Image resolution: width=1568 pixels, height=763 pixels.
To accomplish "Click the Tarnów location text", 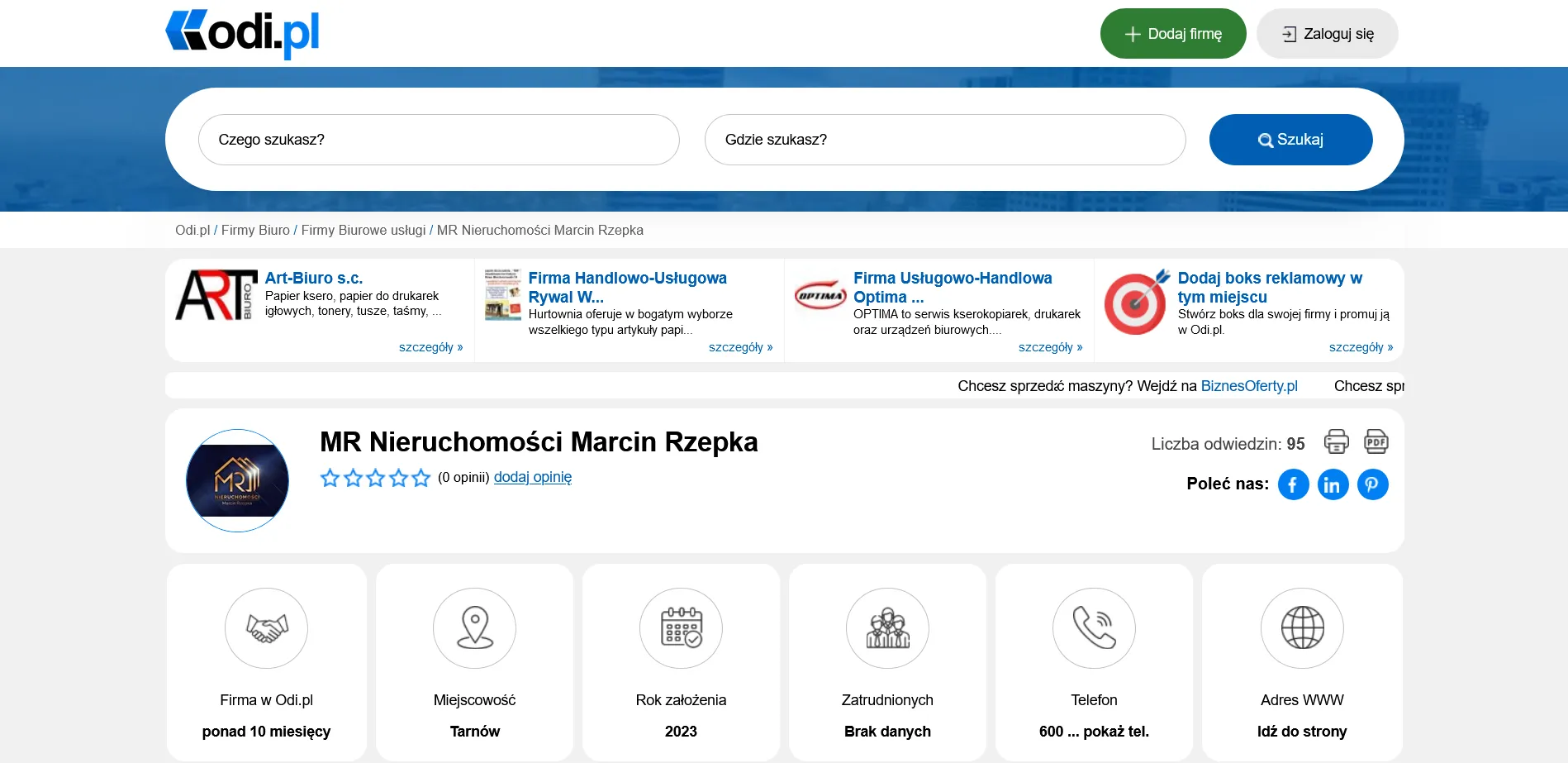I will point(475,732).
